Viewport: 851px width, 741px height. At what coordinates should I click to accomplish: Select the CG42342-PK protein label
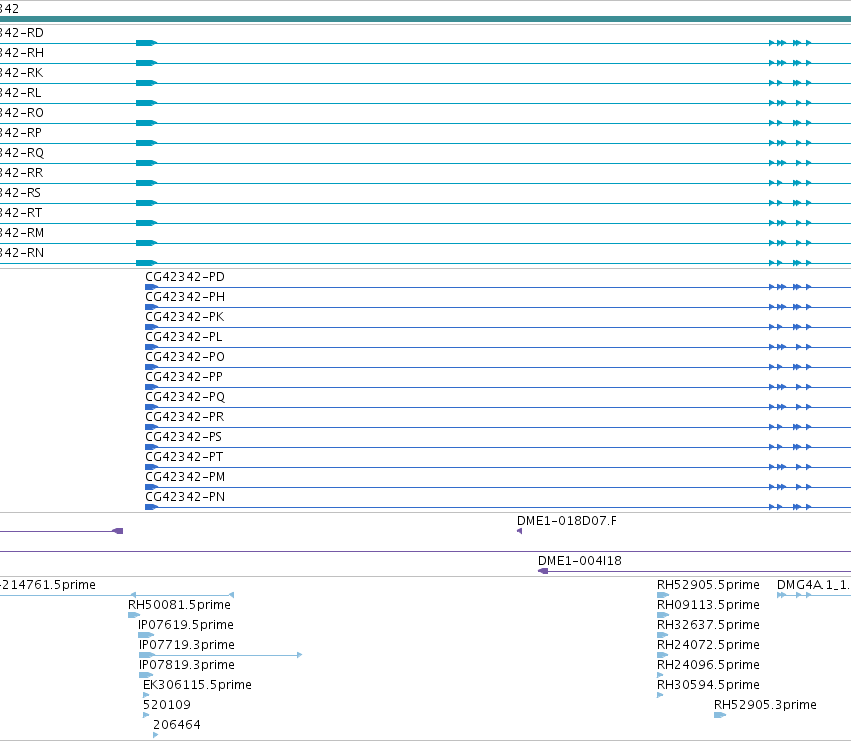coord(185,317)
